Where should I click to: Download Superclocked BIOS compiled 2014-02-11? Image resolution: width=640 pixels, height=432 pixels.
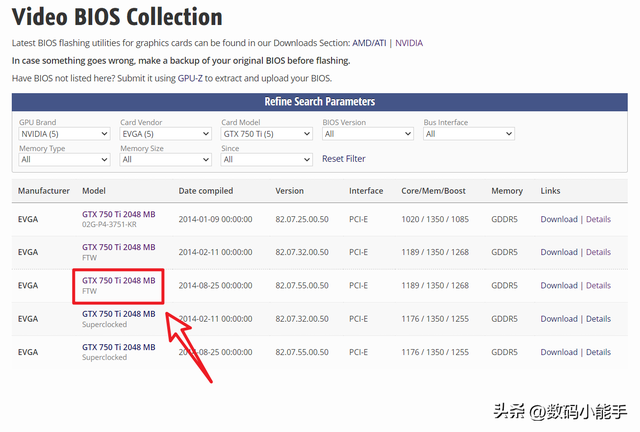559,319
